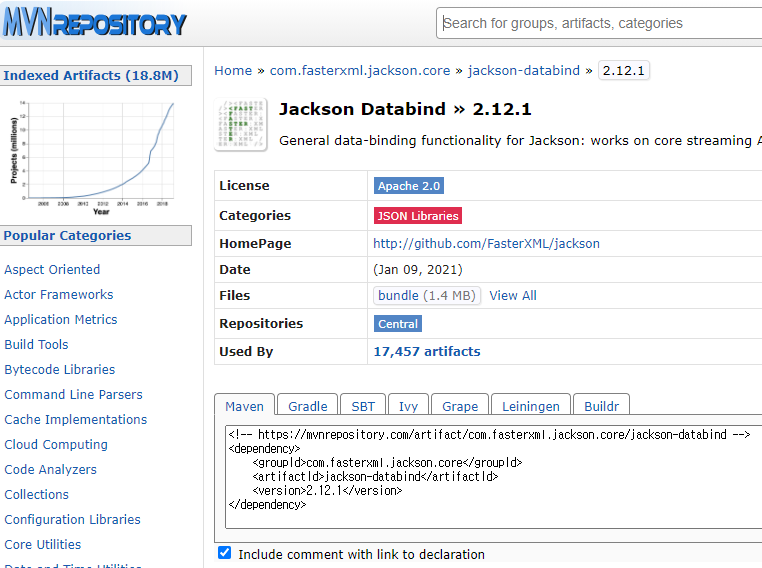Click the Central repository badge
The width and height of the screenshot is (762, 568).
click(398, 324)
